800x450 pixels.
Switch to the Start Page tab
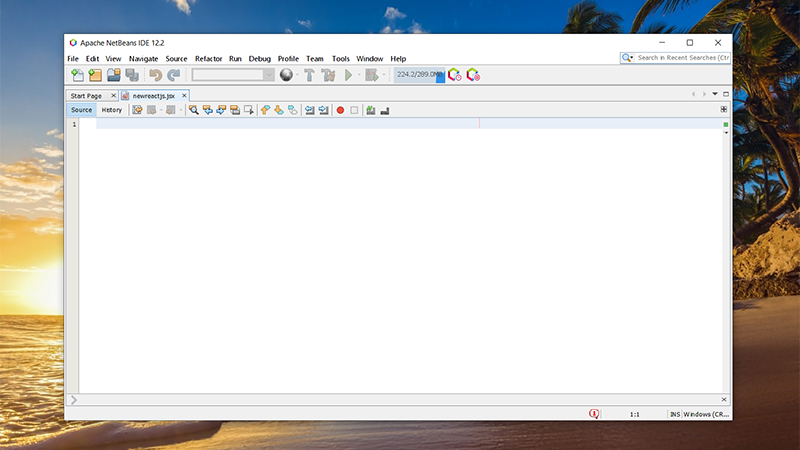[86, 95]
